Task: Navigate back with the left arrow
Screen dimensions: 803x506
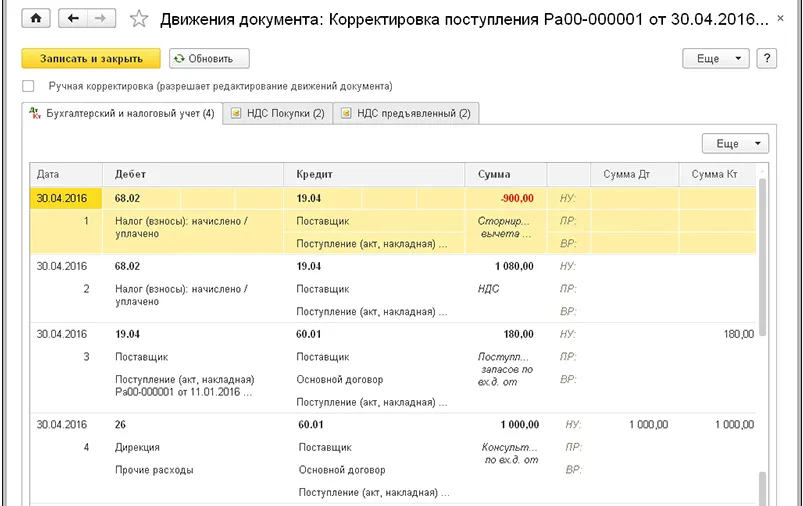Action: point(73,18)
